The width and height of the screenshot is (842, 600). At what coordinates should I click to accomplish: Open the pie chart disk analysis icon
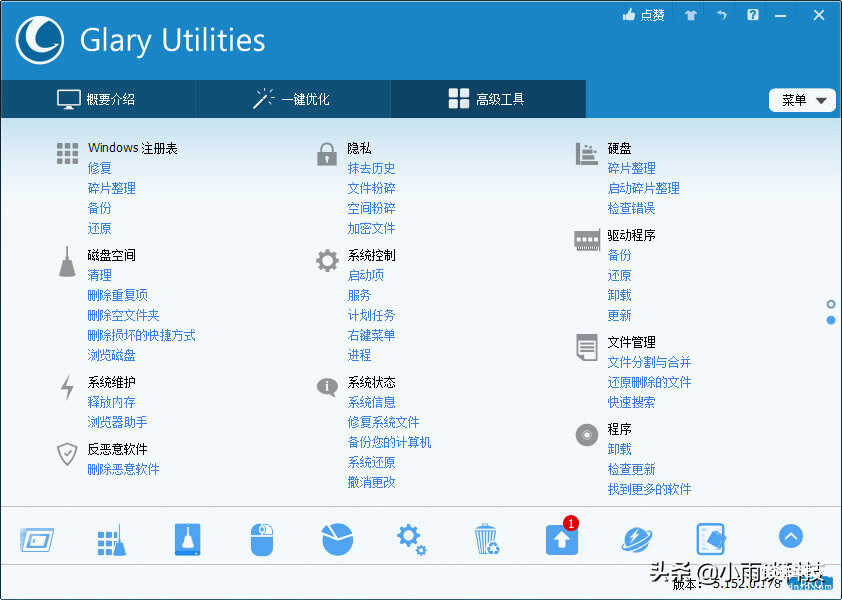[x=337, y=539]
